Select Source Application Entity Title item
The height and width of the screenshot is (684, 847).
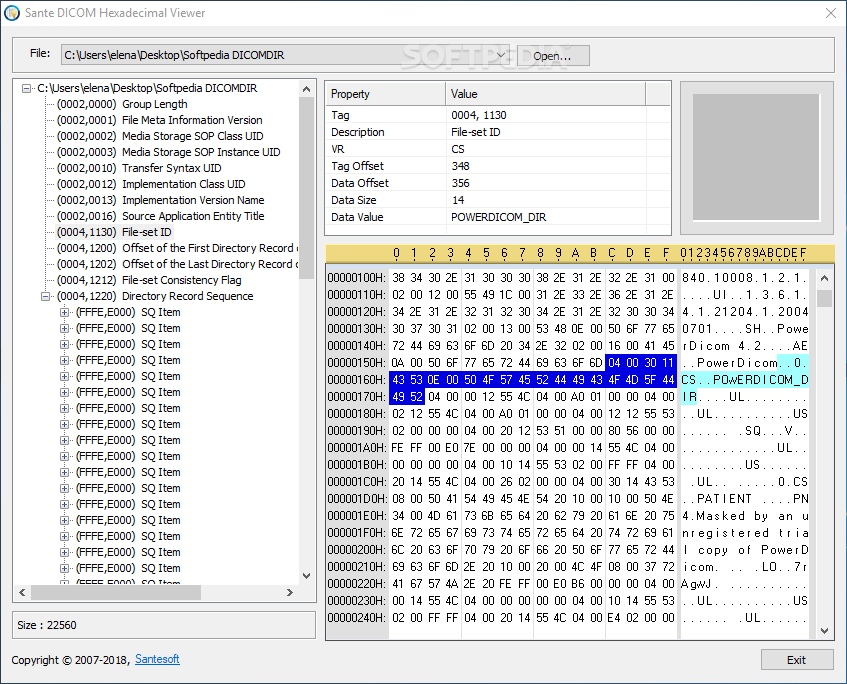click(x=160, y=216)
